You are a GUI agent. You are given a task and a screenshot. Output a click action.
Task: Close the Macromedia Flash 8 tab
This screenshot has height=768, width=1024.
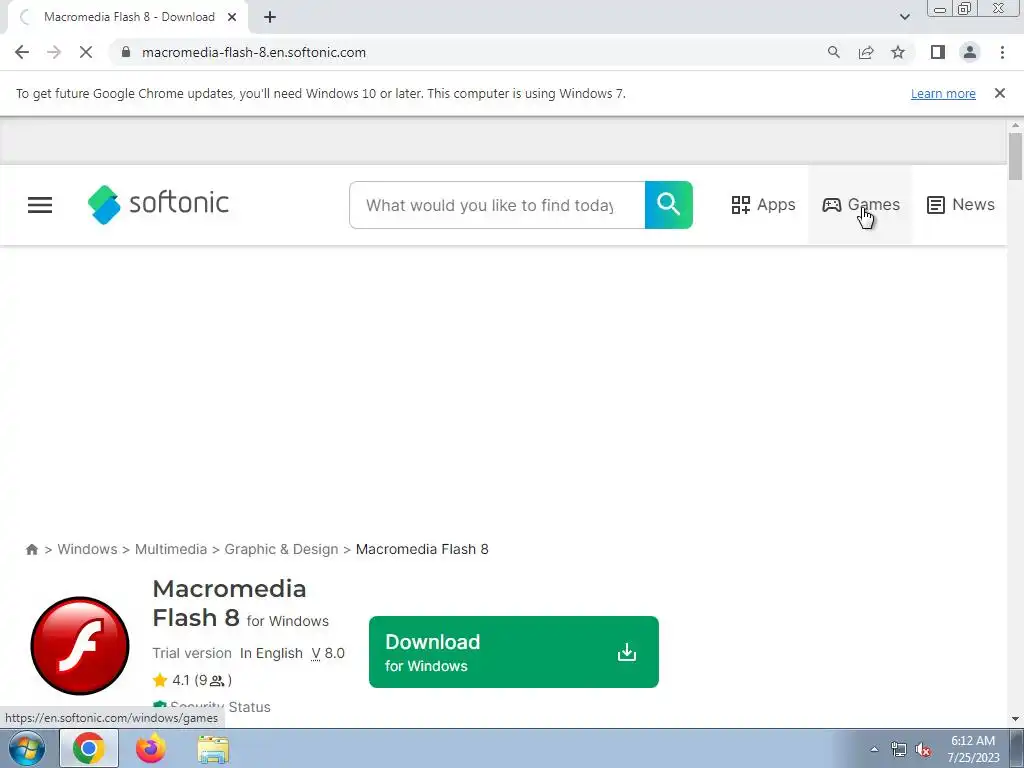pos(232,17)
